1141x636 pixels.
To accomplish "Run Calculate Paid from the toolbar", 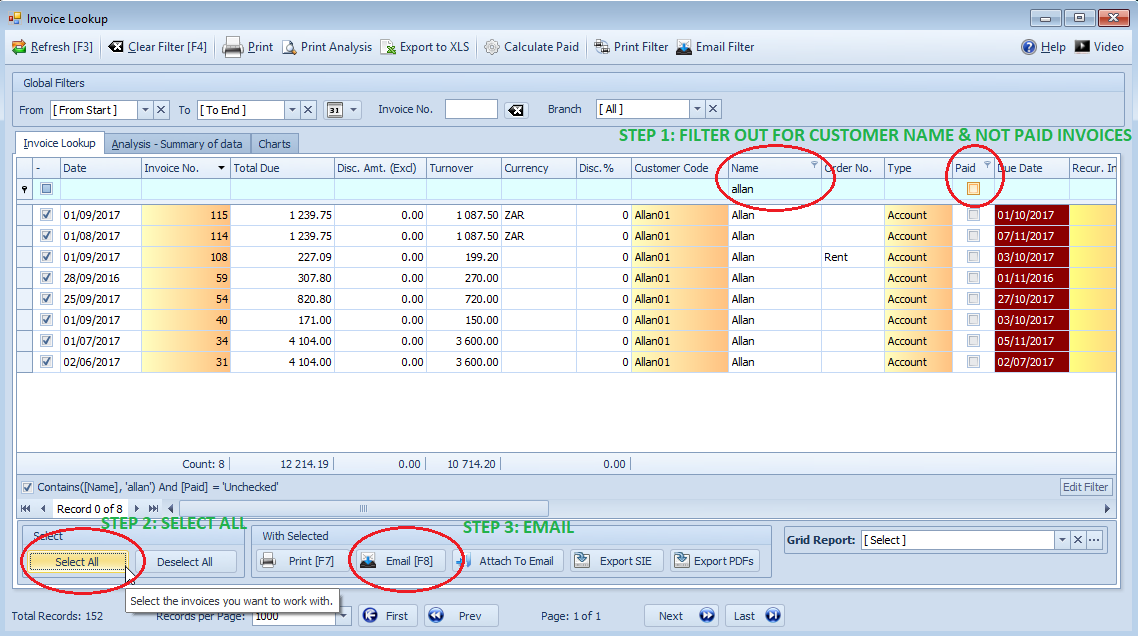I will point(532,47).
